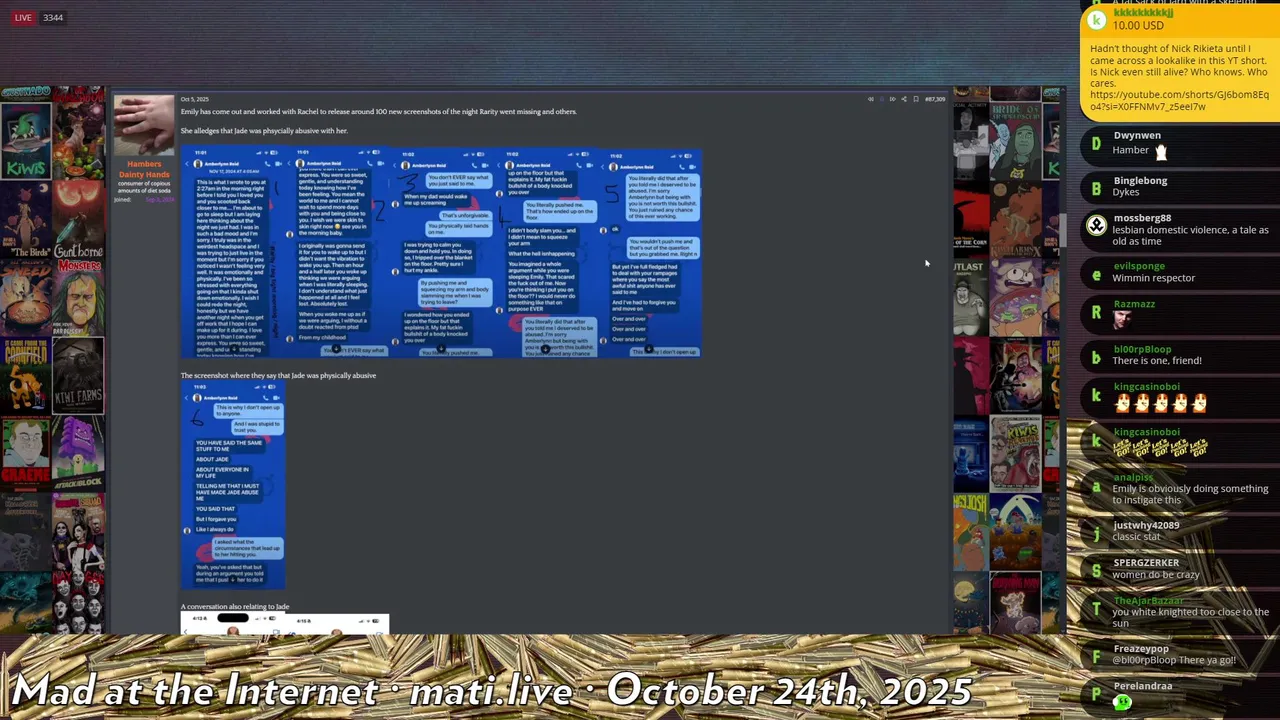Click the LIVE indicator badge
Viewport: 1280px width, 720px height.
[23, 18]
